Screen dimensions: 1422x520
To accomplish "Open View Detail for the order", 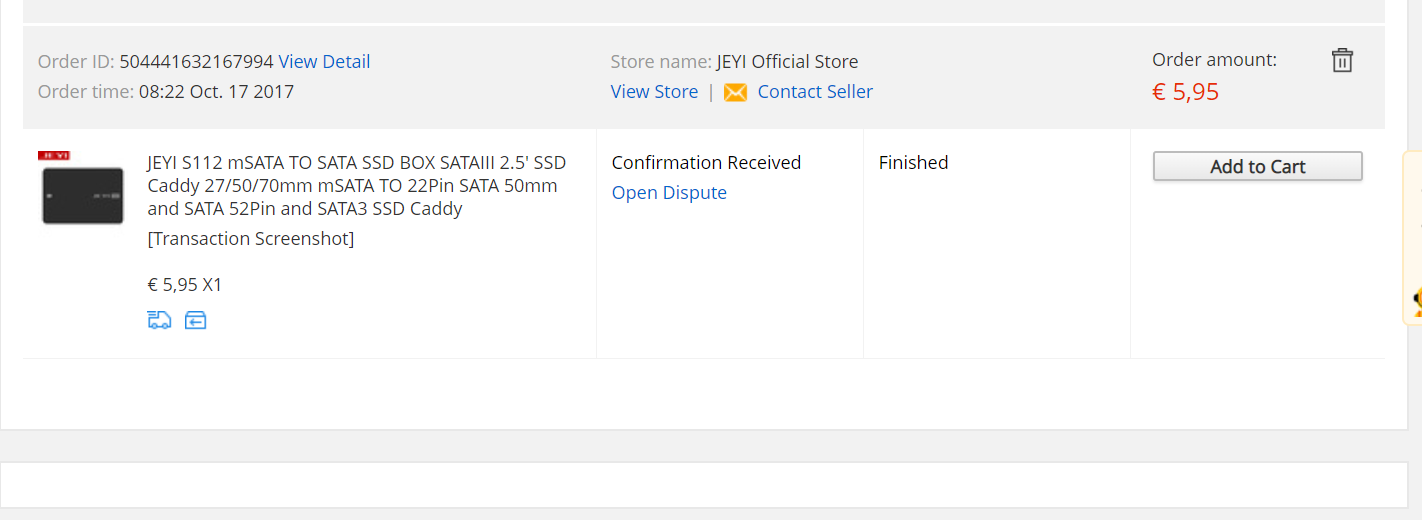I will [324, 61].
